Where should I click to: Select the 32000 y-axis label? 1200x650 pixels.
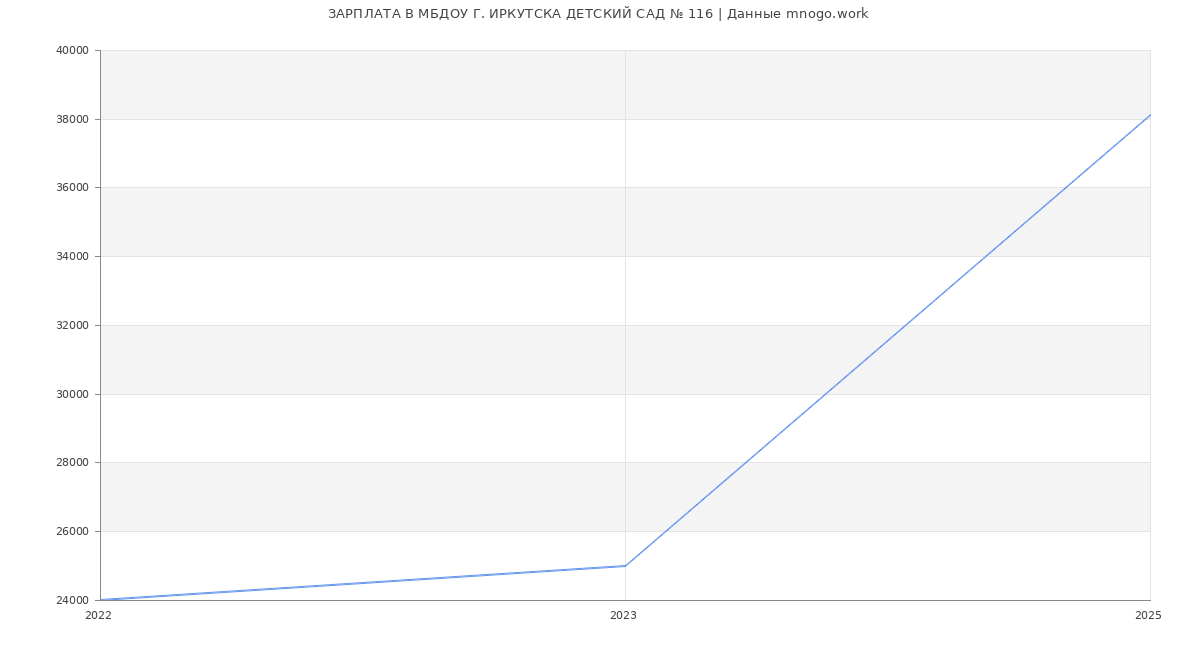(x=74, y=325)
